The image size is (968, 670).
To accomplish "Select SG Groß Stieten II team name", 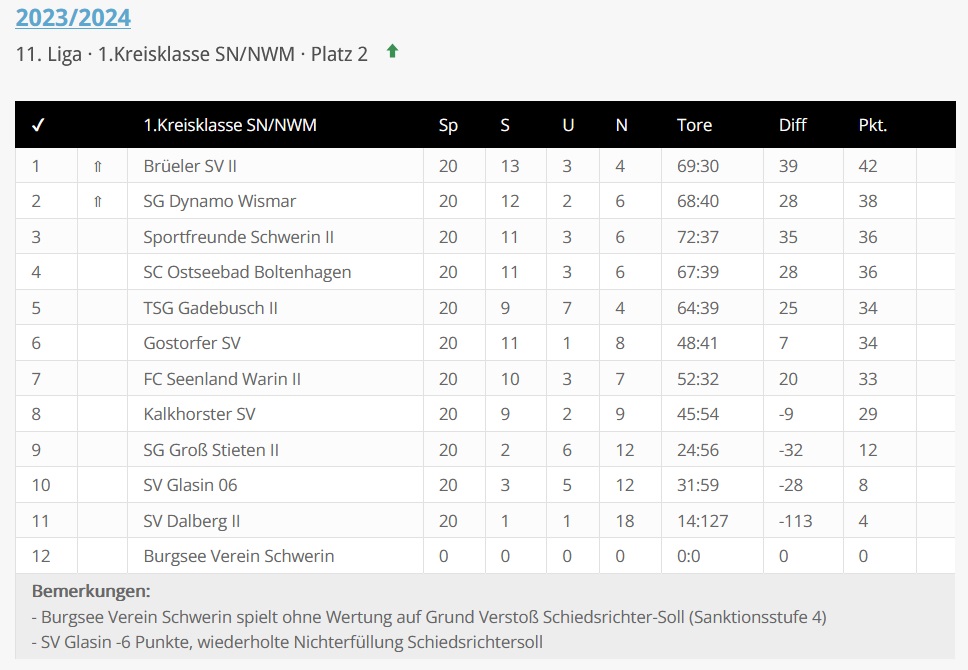I will (x=211, y=450).
